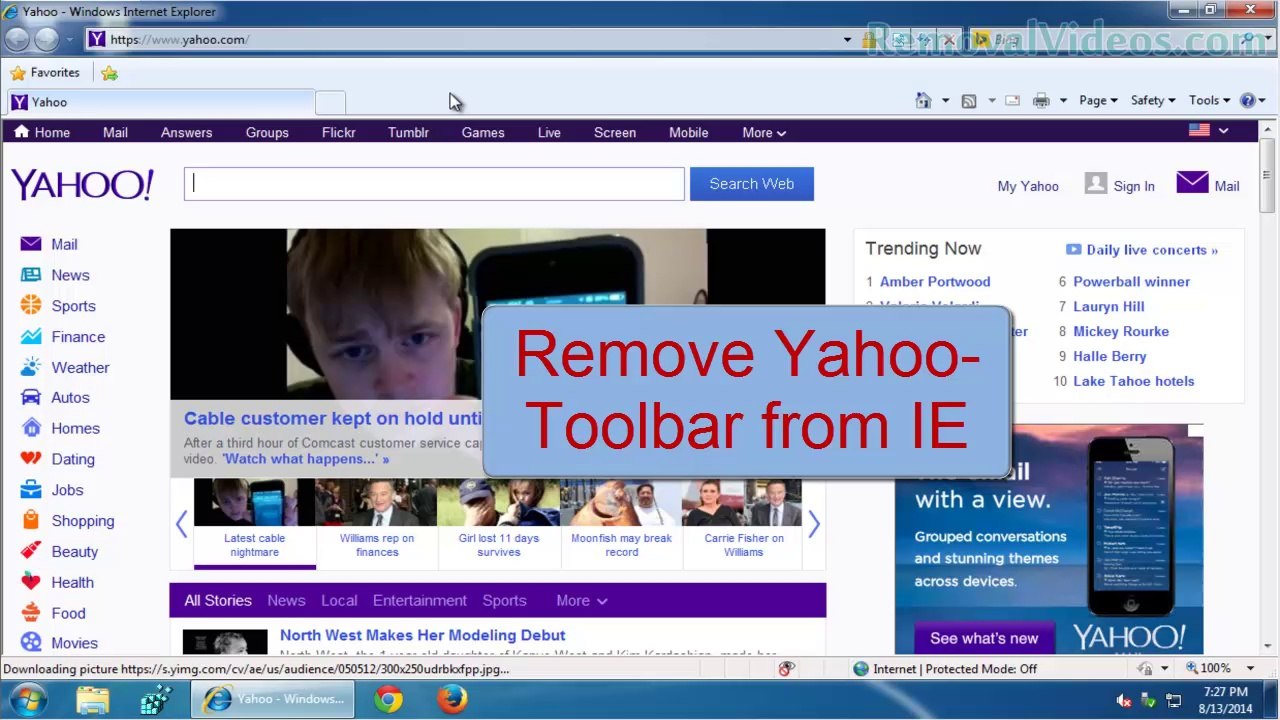Click the Food cupcake icon in sidebar

(x=31, y=613)
